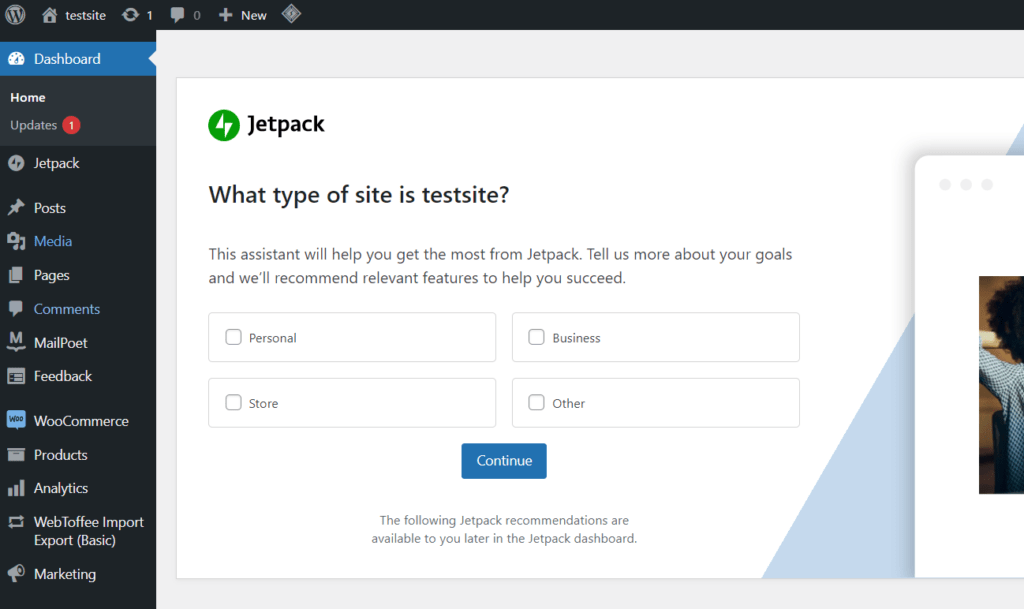Go to the Pages menu item

(x=51, y=275)
